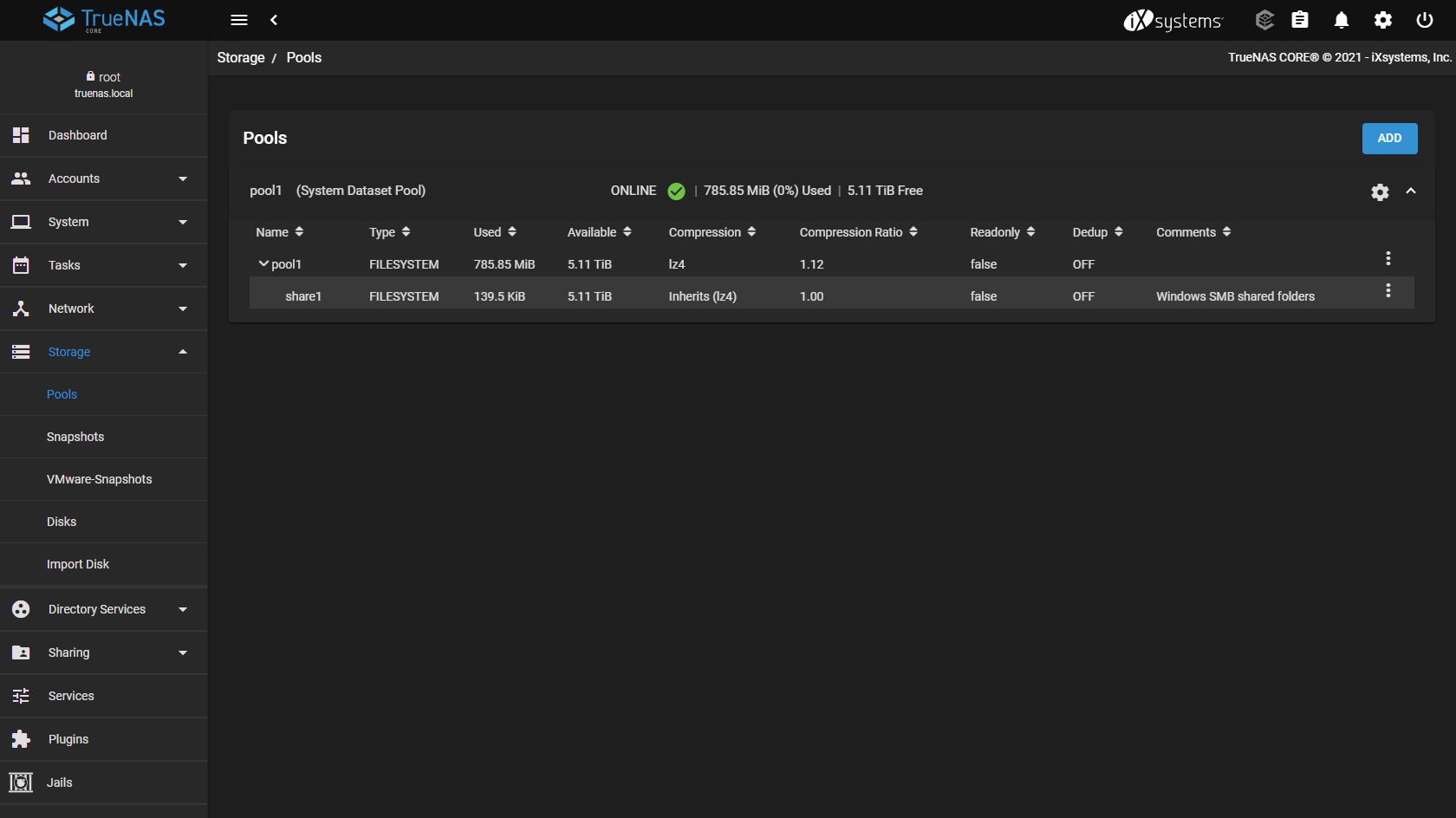Expand the Network menu arrow

(x=183, y=308)
